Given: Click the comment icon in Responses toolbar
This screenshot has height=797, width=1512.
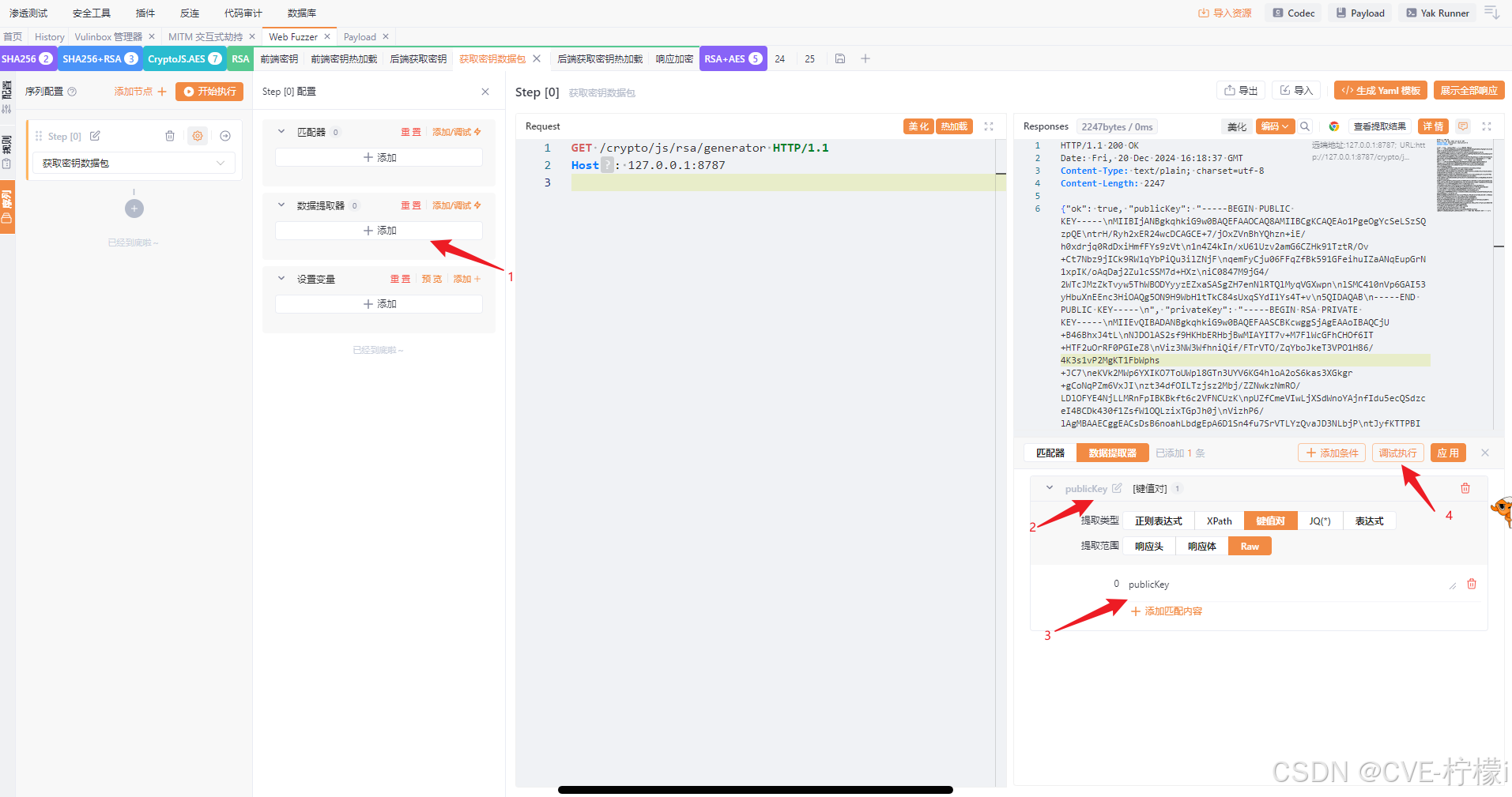Looking at the screenshot, I should (1463, 126).
